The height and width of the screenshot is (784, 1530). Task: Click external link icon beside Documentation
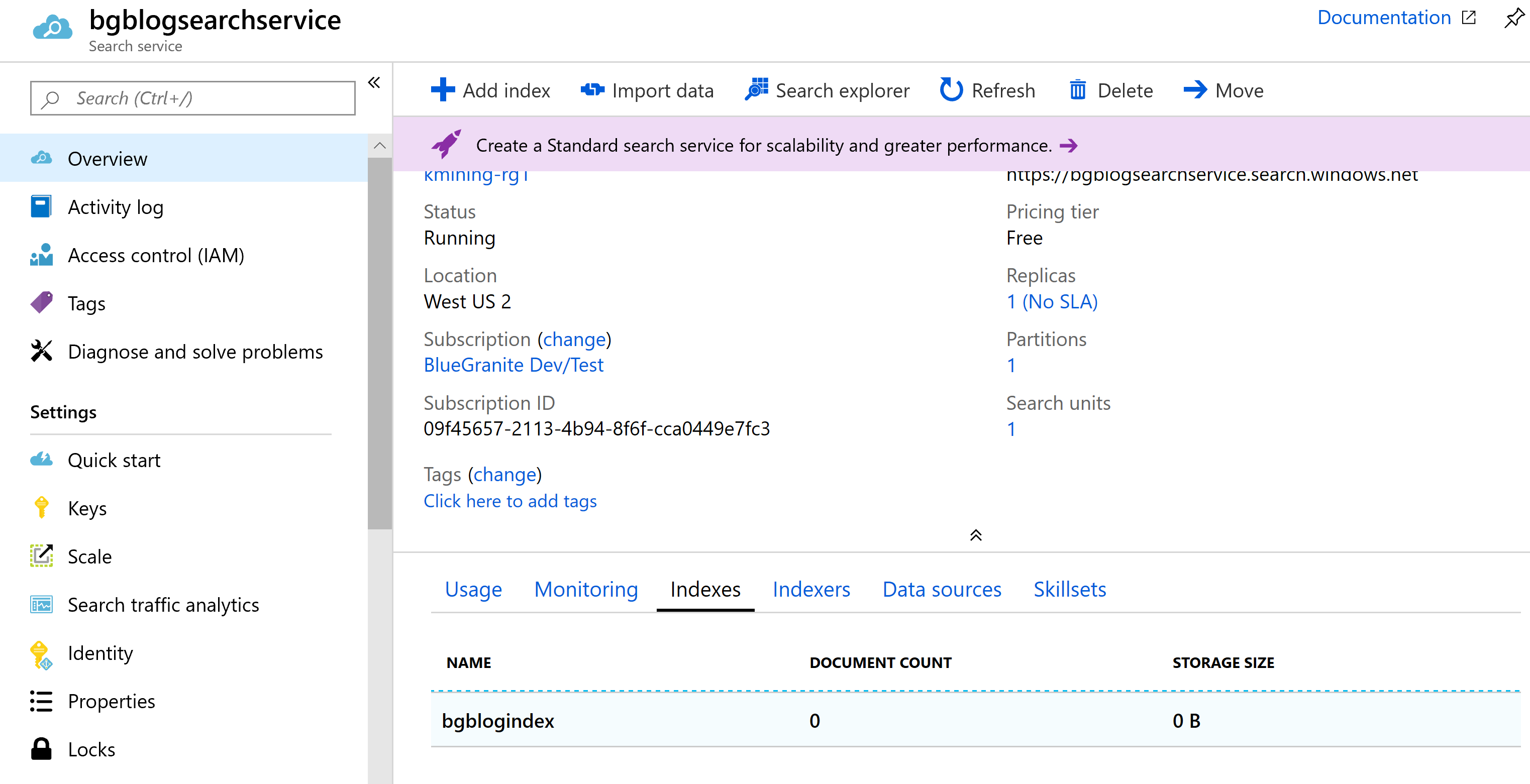(1469, 18)
